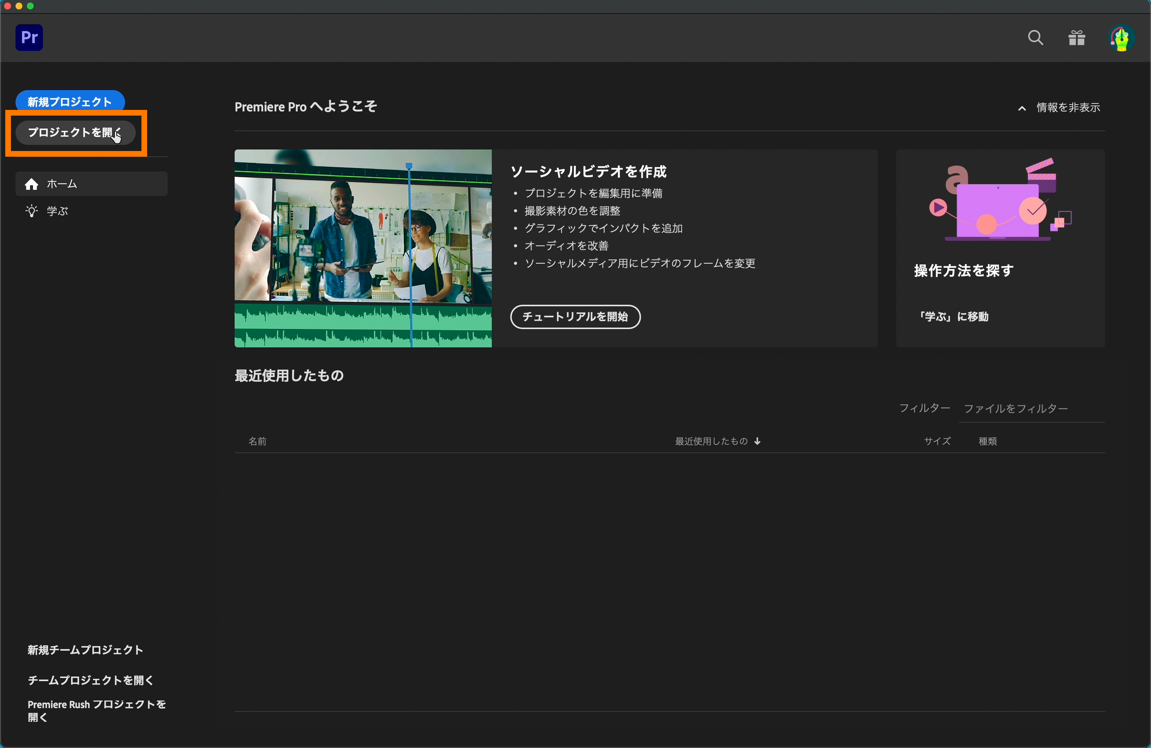This screenshot has width=1151, height=748.
Task: Start tutorial with チュートリアルを開始
Action: point(575,317)
